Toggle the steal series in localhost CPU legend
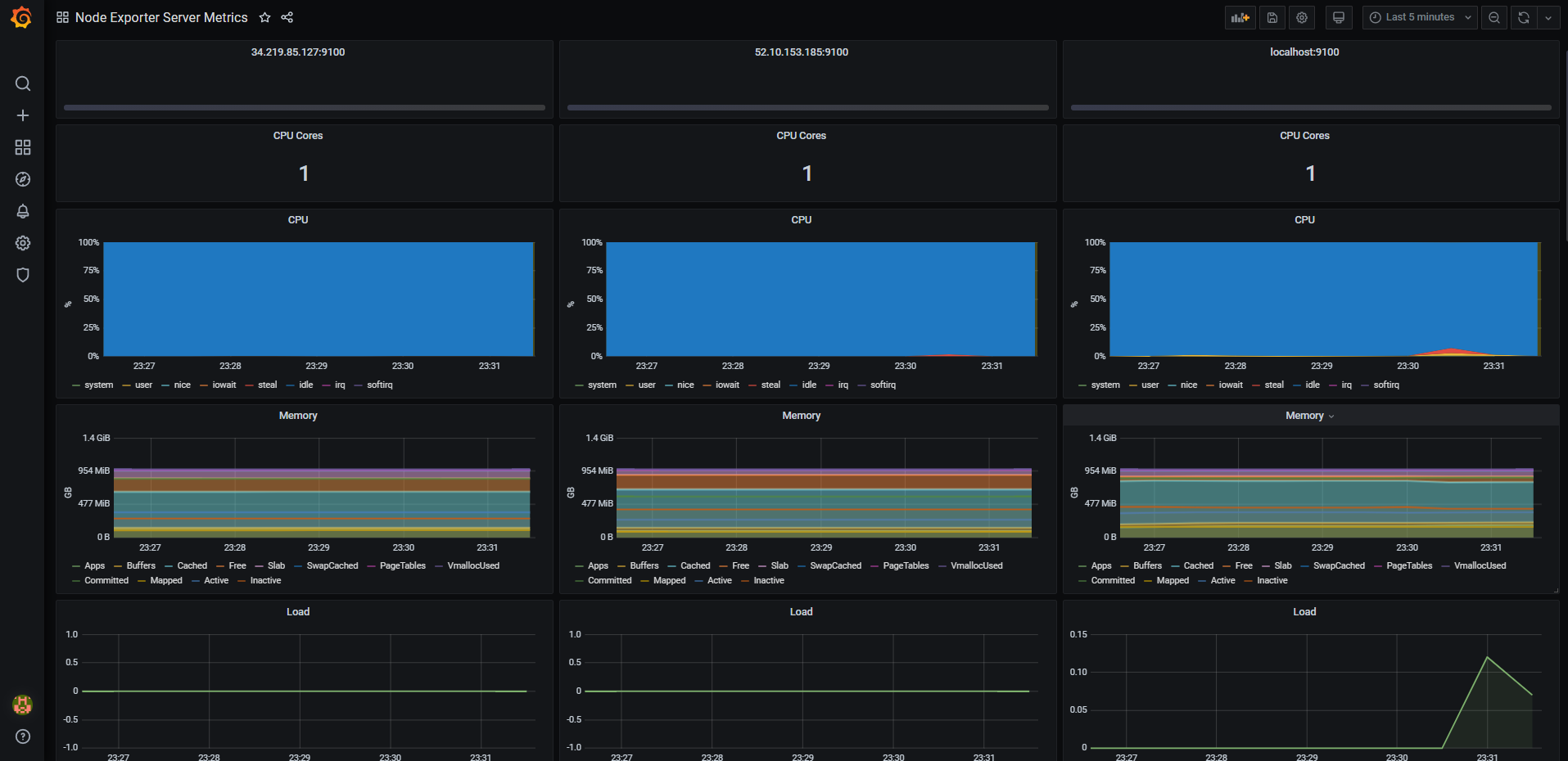This screenshot has height=761, width=1568. point(1273,385)
